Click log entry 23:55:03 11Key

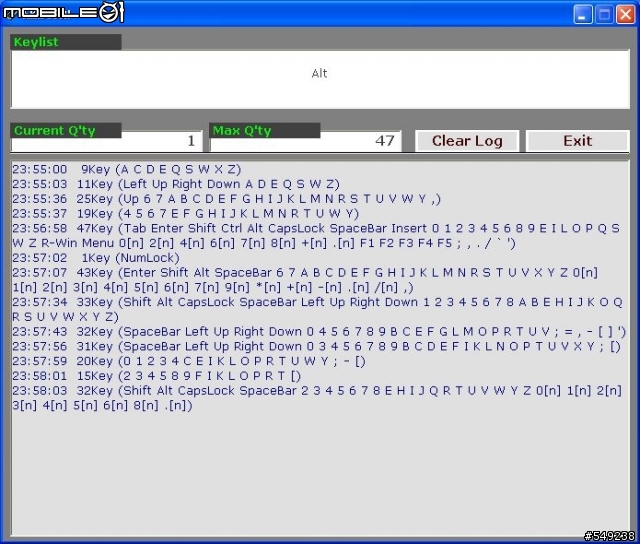coord(176,184)
